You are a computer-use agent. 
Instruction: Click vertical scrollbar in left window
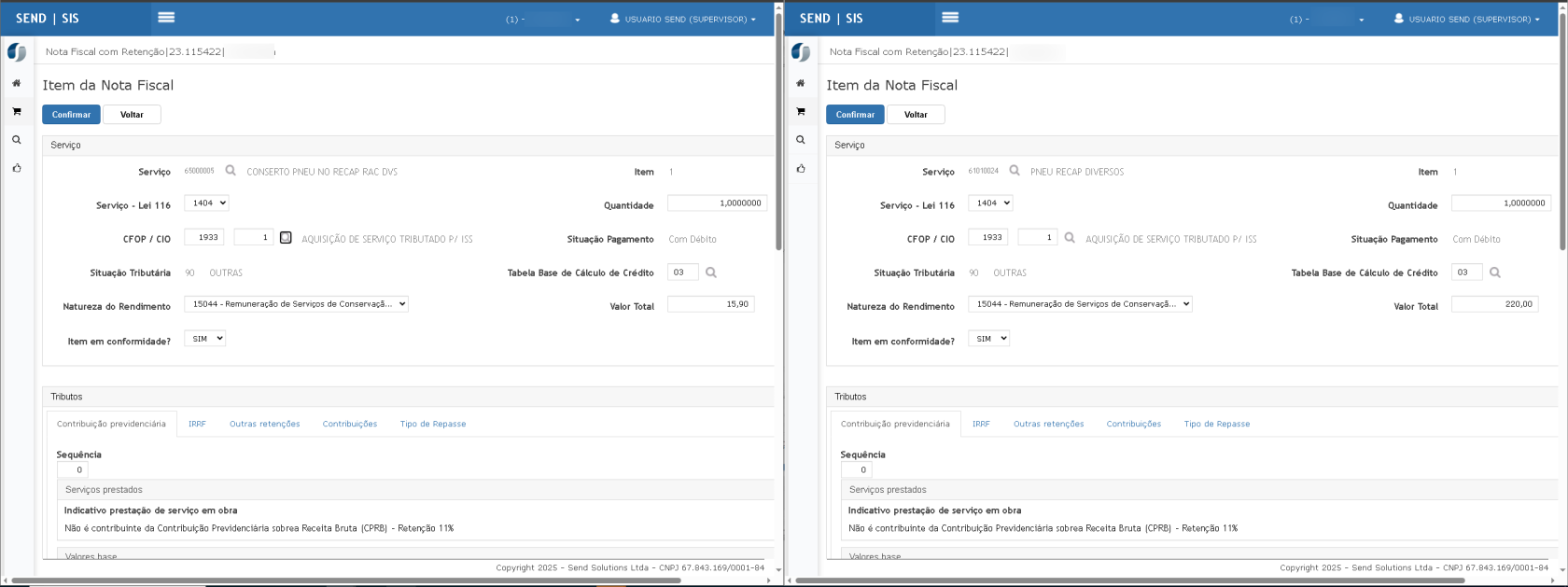(x=778, y=131)
